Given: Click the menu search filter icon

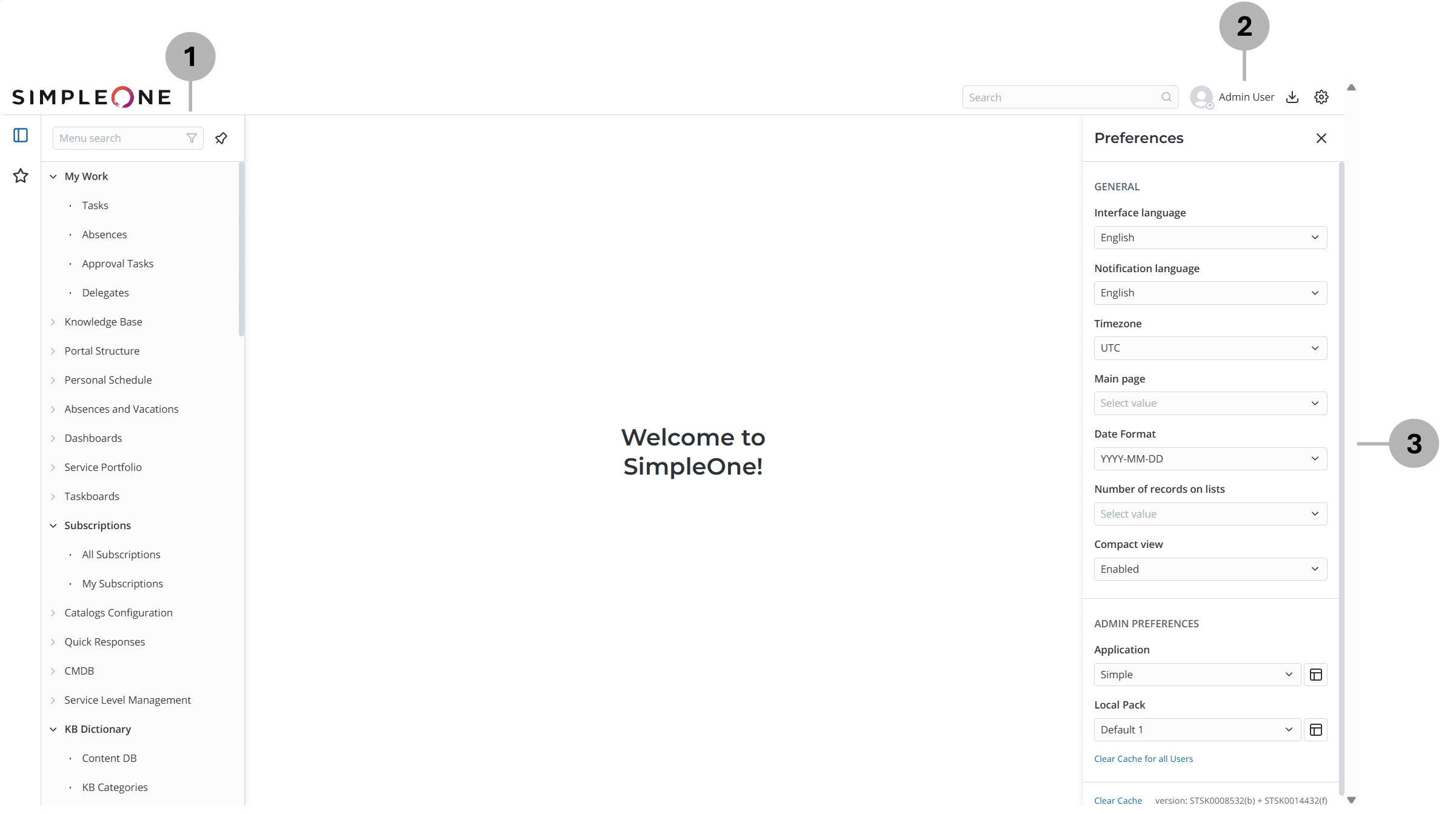Looking at the screenshot, I should pyautogui.click(x=192, y=138).
